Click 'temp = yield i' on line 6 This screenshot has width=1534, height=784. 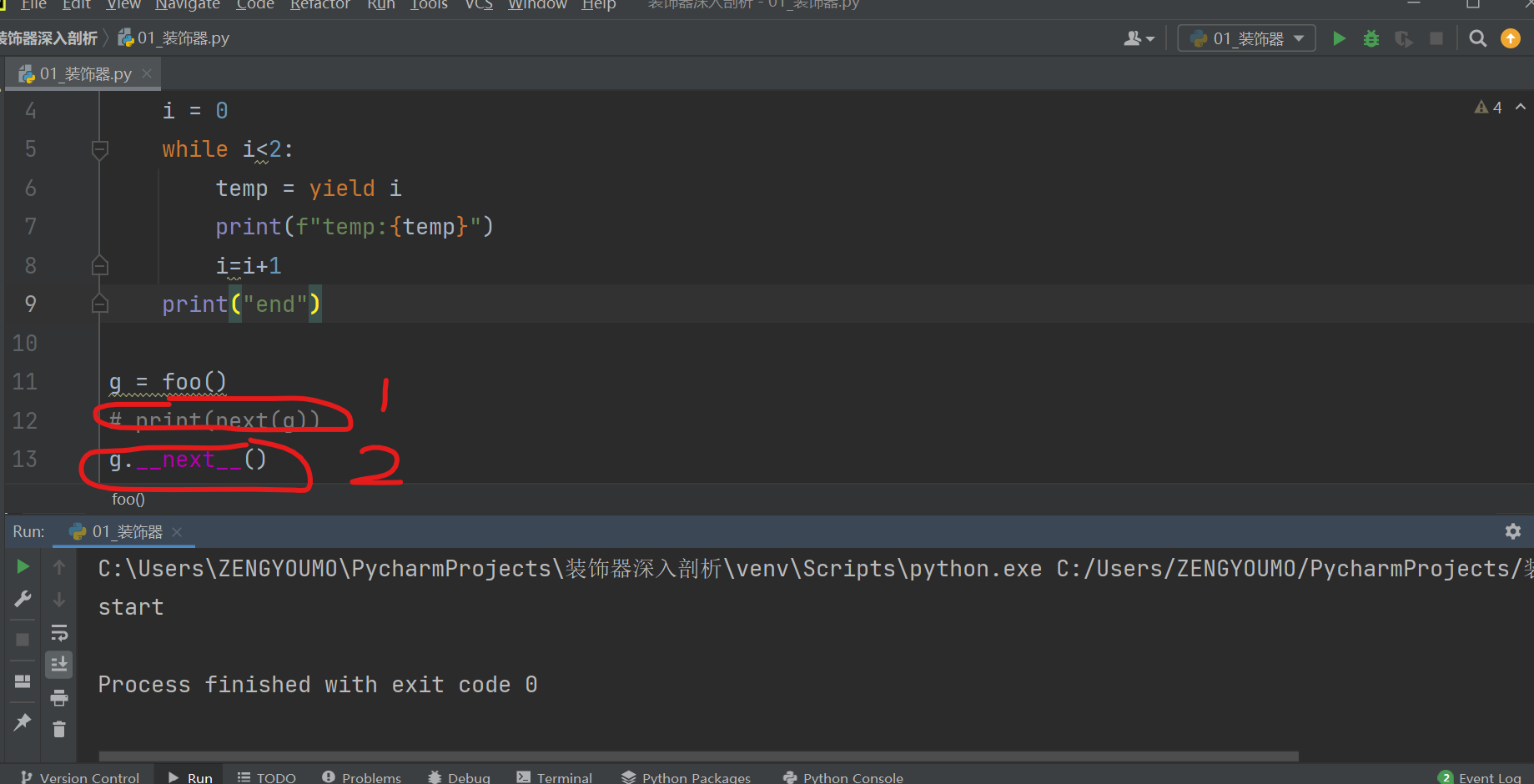(x=309, y=188)
